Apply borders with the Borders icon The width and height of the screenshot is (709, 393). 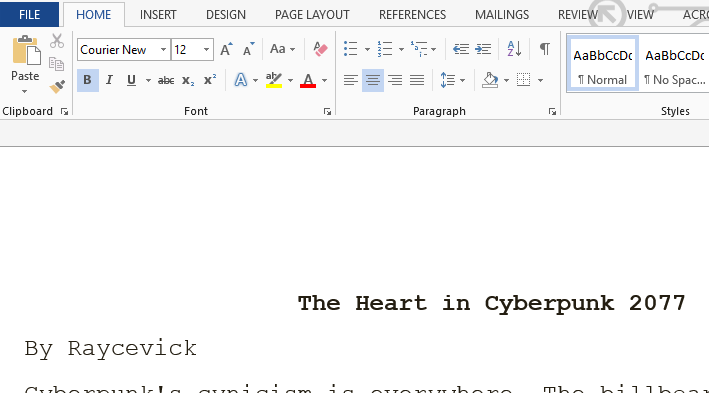click(524, 80)
